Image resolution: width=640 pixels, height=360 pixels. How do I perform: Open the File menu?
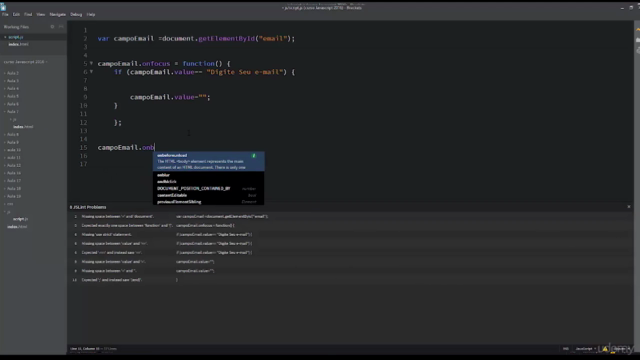(5, 15)
